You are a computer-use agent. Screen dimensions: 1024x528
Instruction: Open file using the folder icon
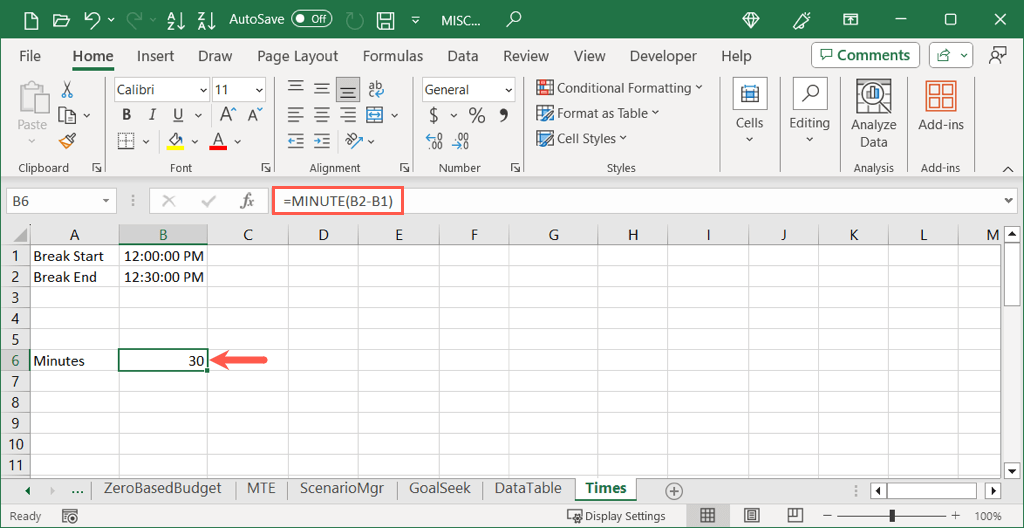pos(61,20)
